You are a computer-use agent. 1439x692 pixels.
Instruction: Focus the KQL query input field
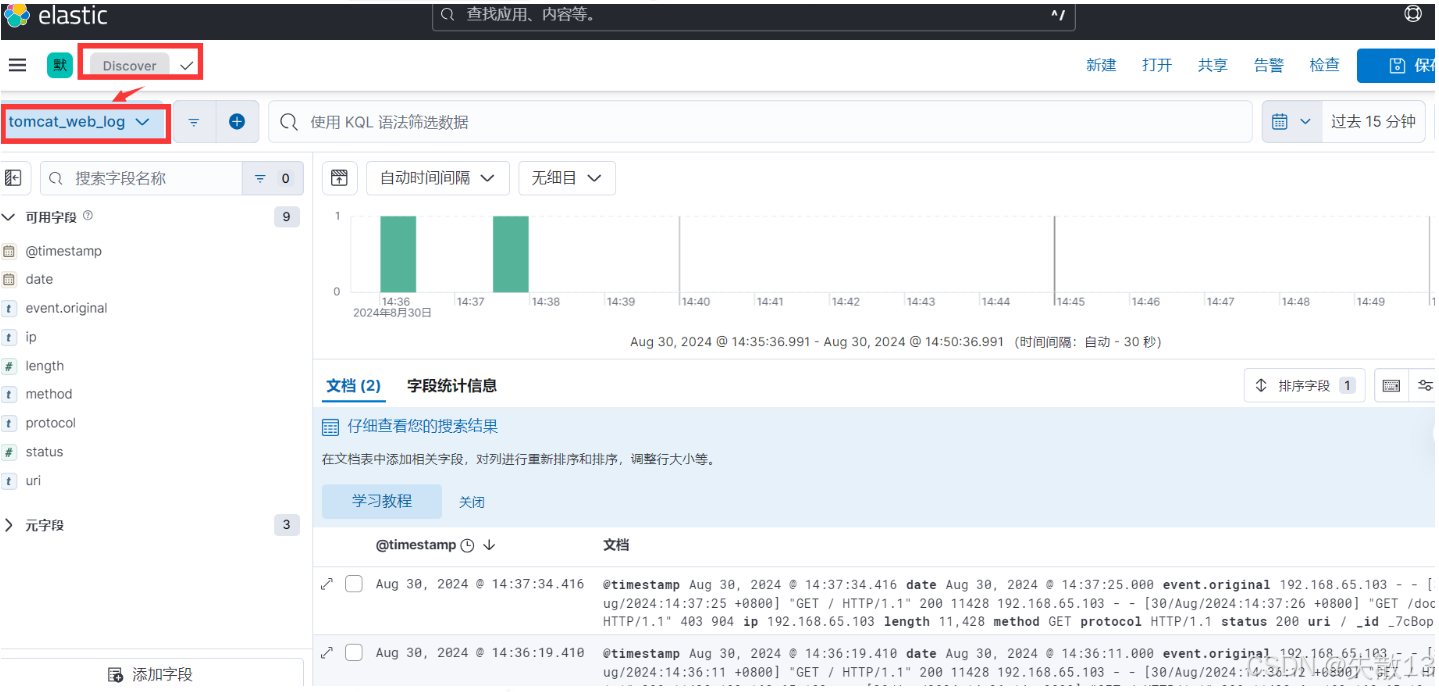(x=761, y=122)
